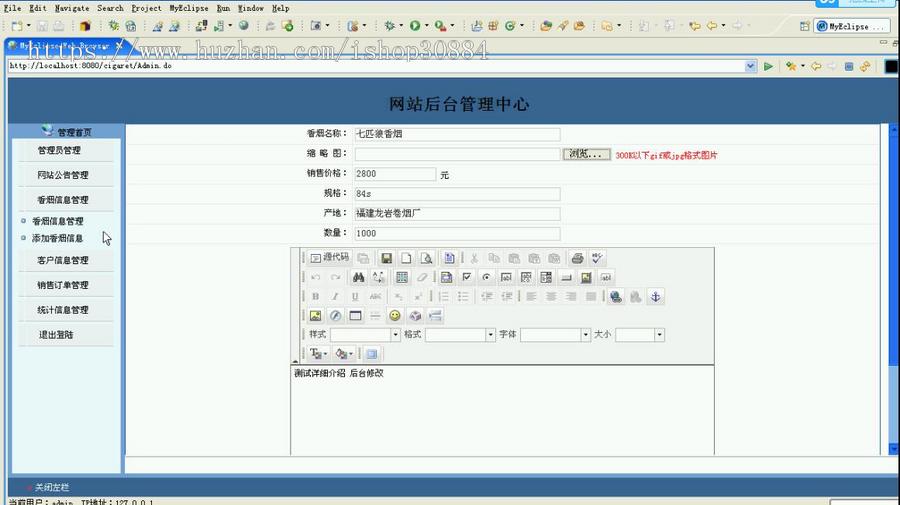Open the Replace tool icon
Screen dimensions: 900x505
[x=378, y=278]
